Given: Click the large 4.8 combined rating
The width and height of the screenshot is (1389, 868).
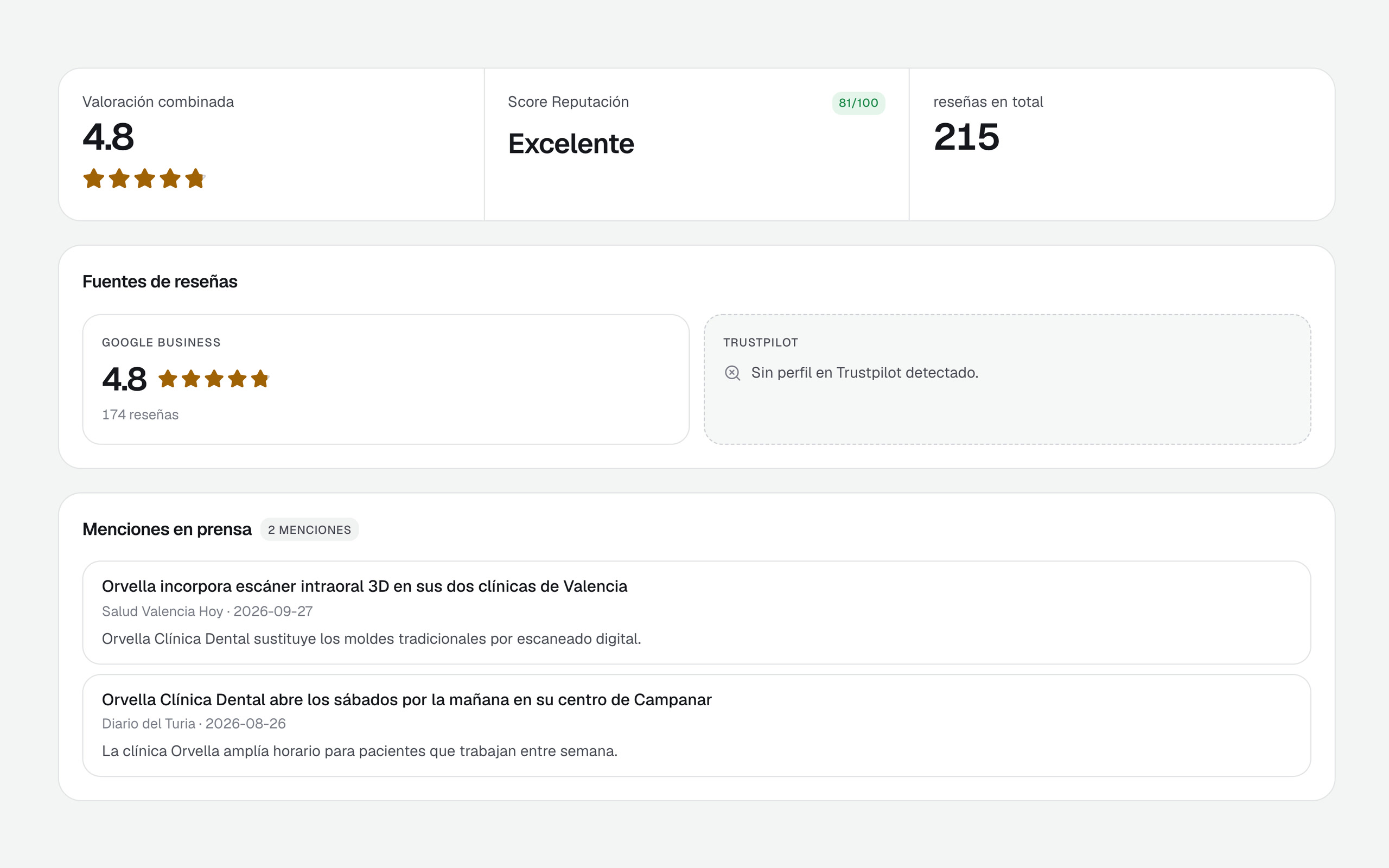Looking at the screenshot, I should 109,137.
